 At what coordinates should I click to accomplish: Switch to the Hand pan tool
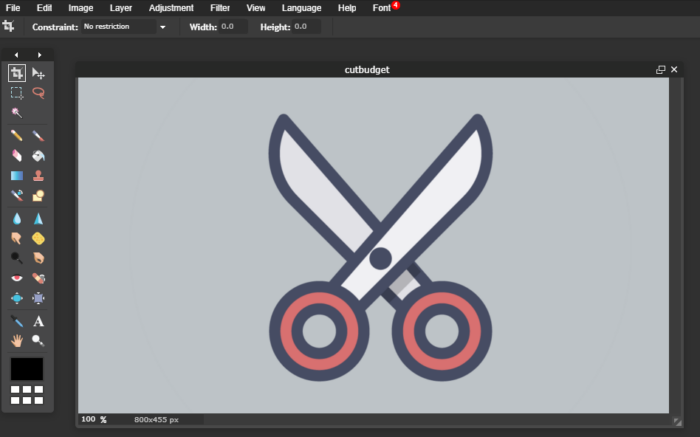point(17,341)
